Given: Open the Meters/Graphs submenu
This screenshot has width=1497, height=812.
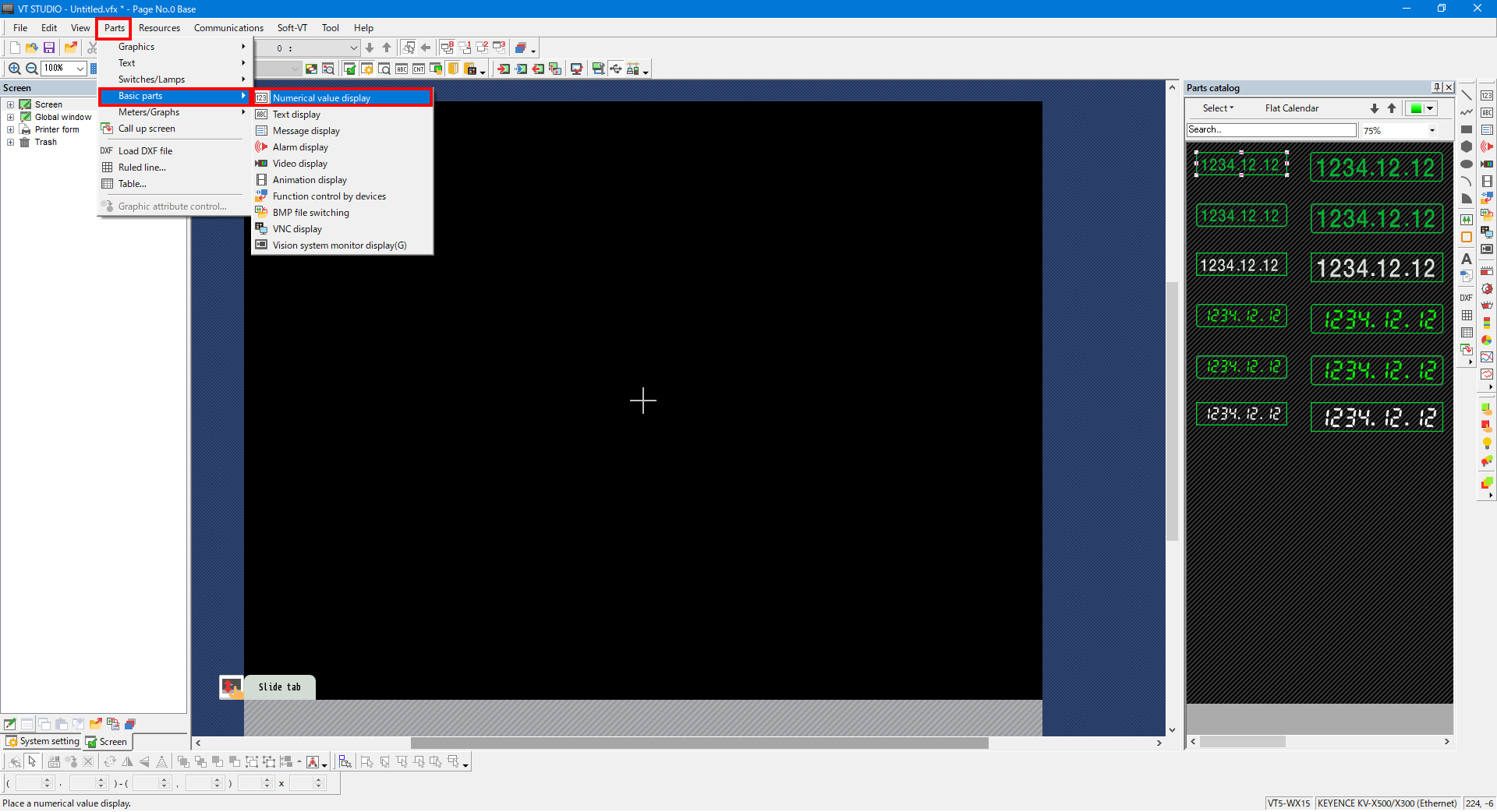Looking at the screenshot, I should (x=149, y=112).
